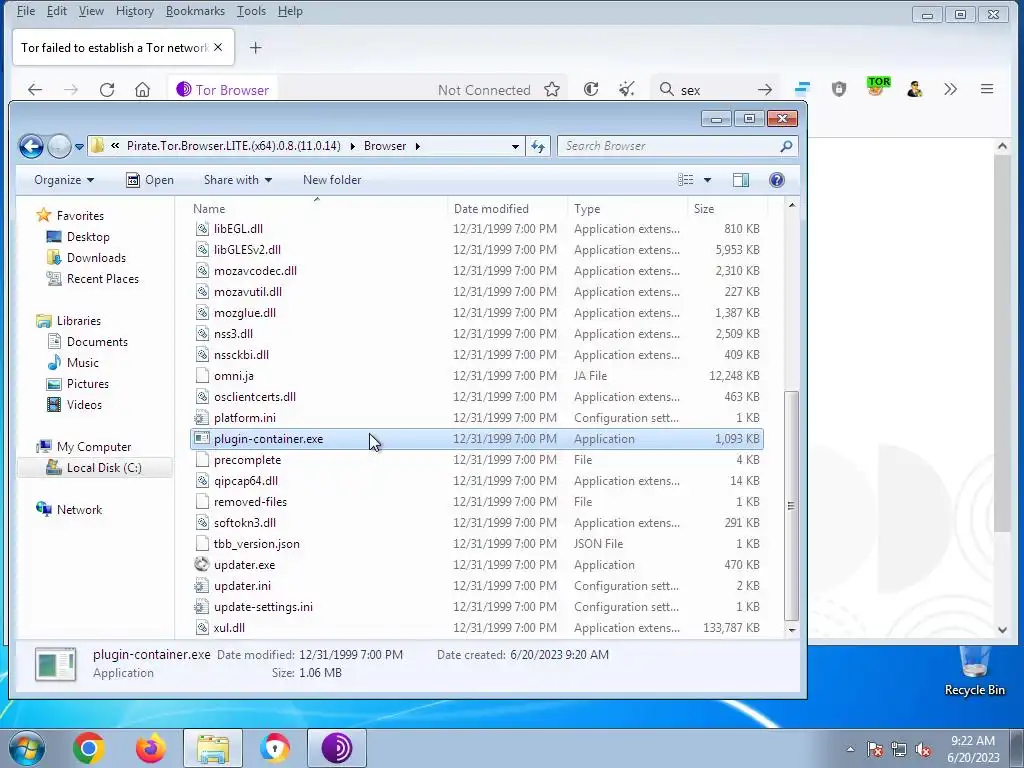Expand the address bar history dropdown
Screen dimensions: 1024x768
(515, 146)
